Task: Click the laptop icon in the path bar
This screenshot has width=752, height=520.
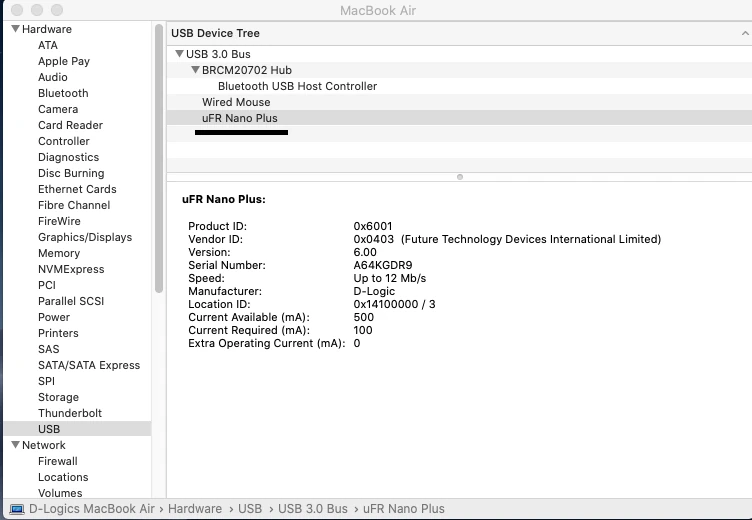Action: pyautogui.click(x=17, y=509)
